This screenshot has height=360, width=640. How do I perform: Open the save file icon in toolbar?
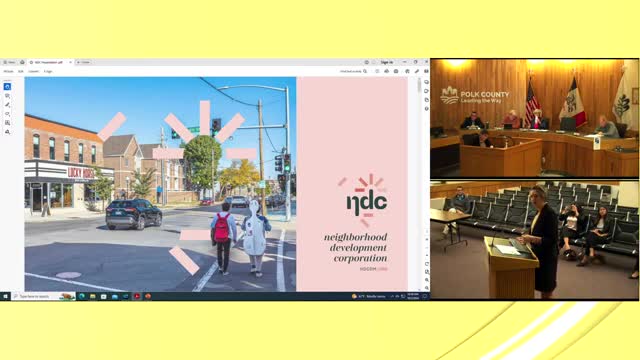[x=377, y=71]
